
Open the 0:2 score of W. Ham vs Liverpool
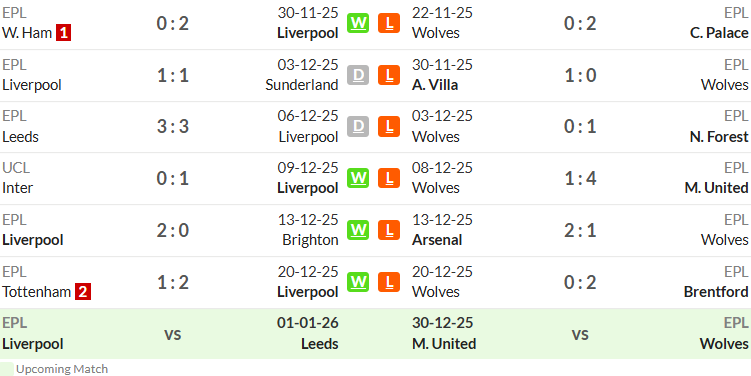(x=173, y=23)
